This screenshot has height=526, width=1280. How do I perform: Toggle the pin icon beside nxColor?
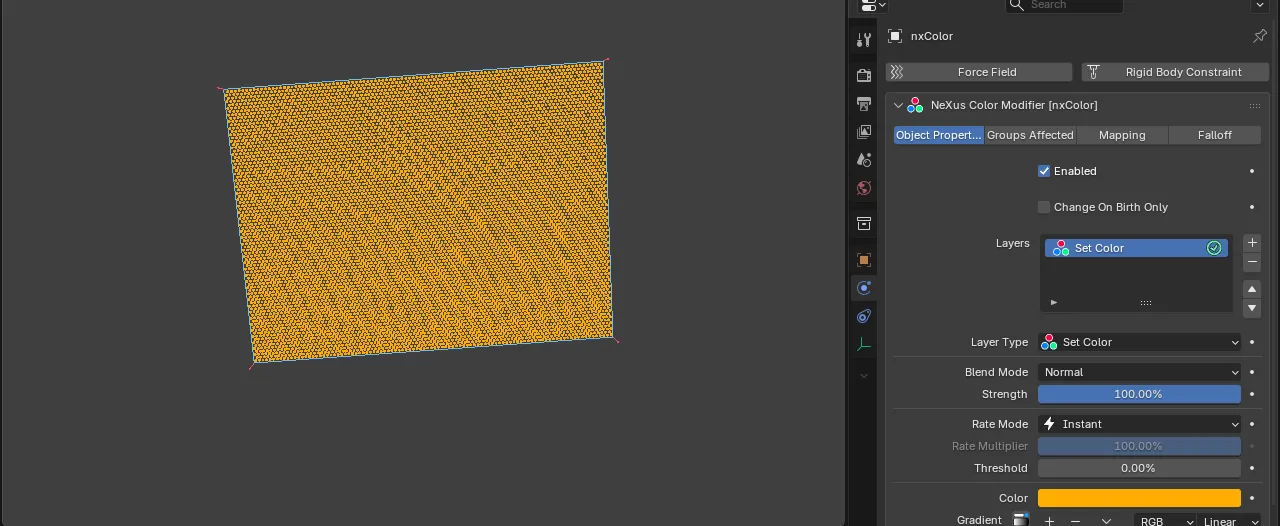1260,36
